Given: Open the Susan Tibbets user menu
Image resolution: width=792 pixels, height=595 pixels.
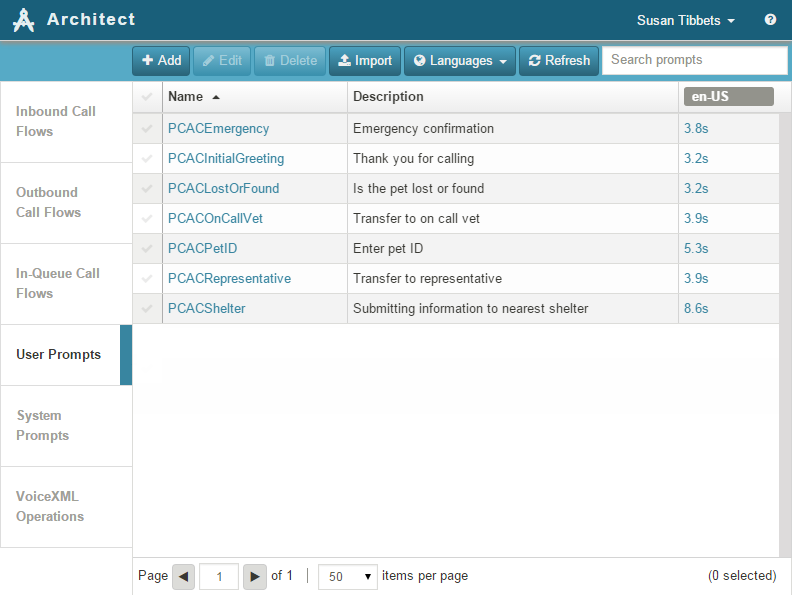Looking at the screenshot, I should 685,20.
